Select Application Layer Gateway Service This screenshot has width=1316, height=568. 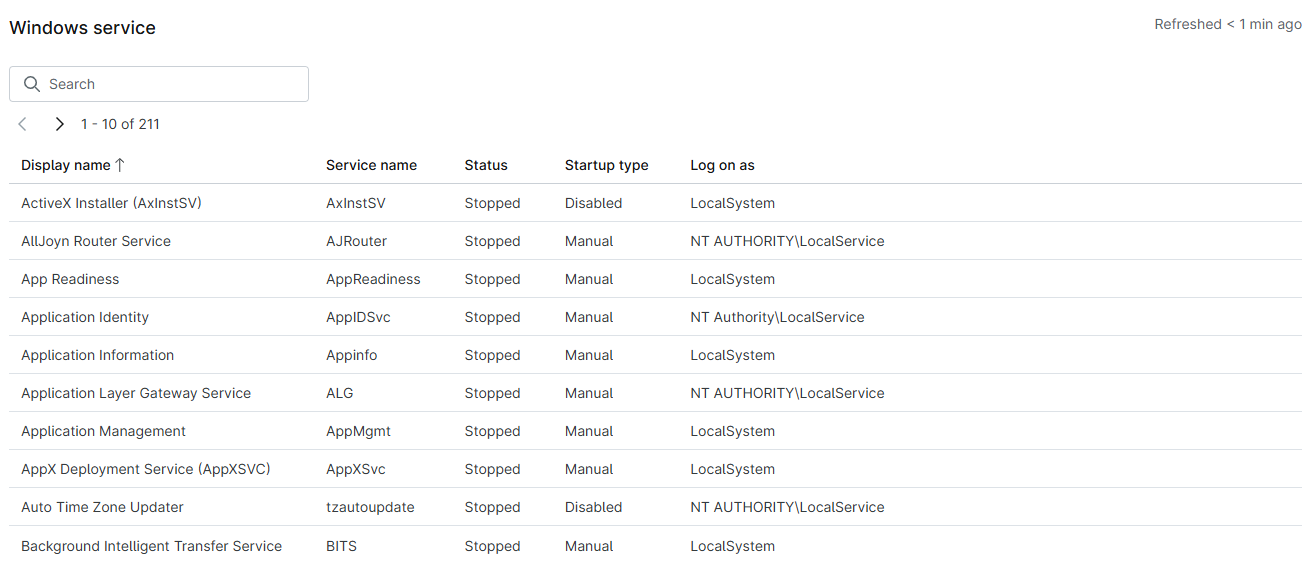(136, 393)
